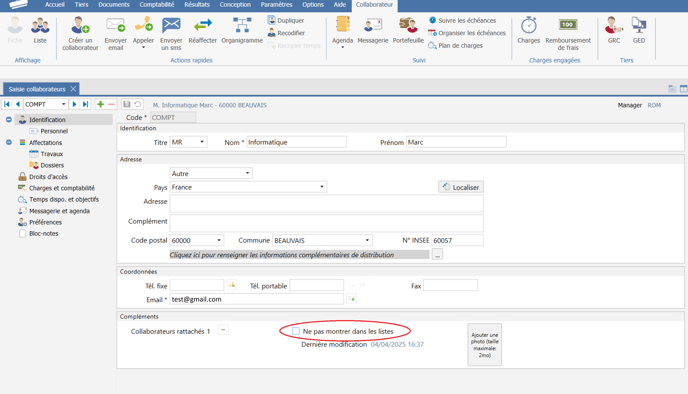Open the Comptabilité menu
This screenshot has width=688, height=394.
pyautogui.click(x=157, y=5)
